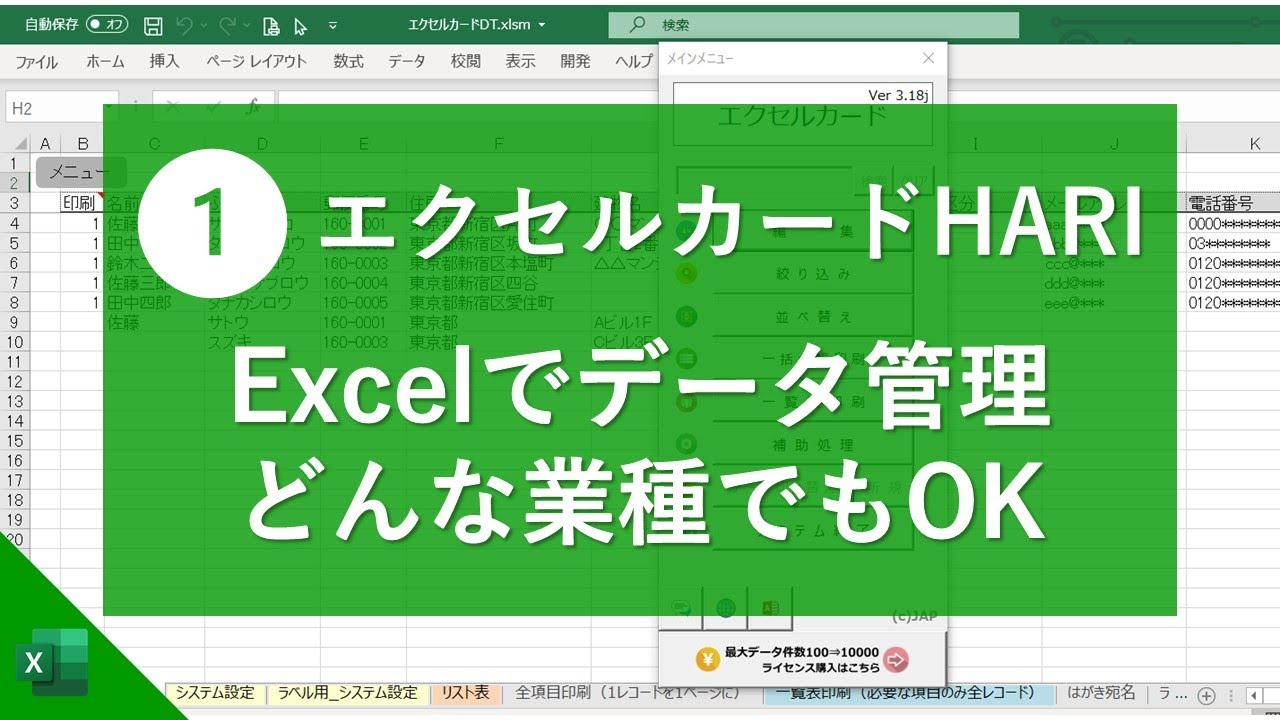
Task: Click into the 検索 search field
Action: pos(812,25)
